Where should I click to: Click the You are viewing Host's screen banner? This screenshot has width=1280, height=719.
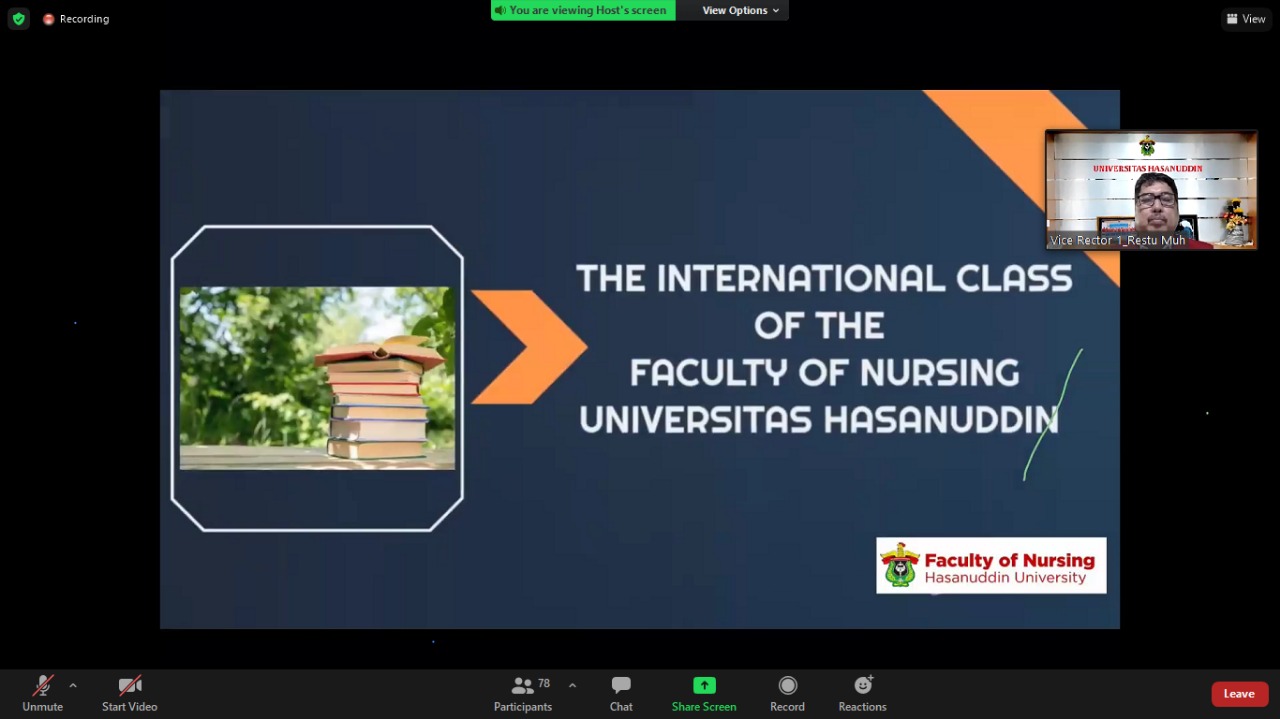coord(587,10)
